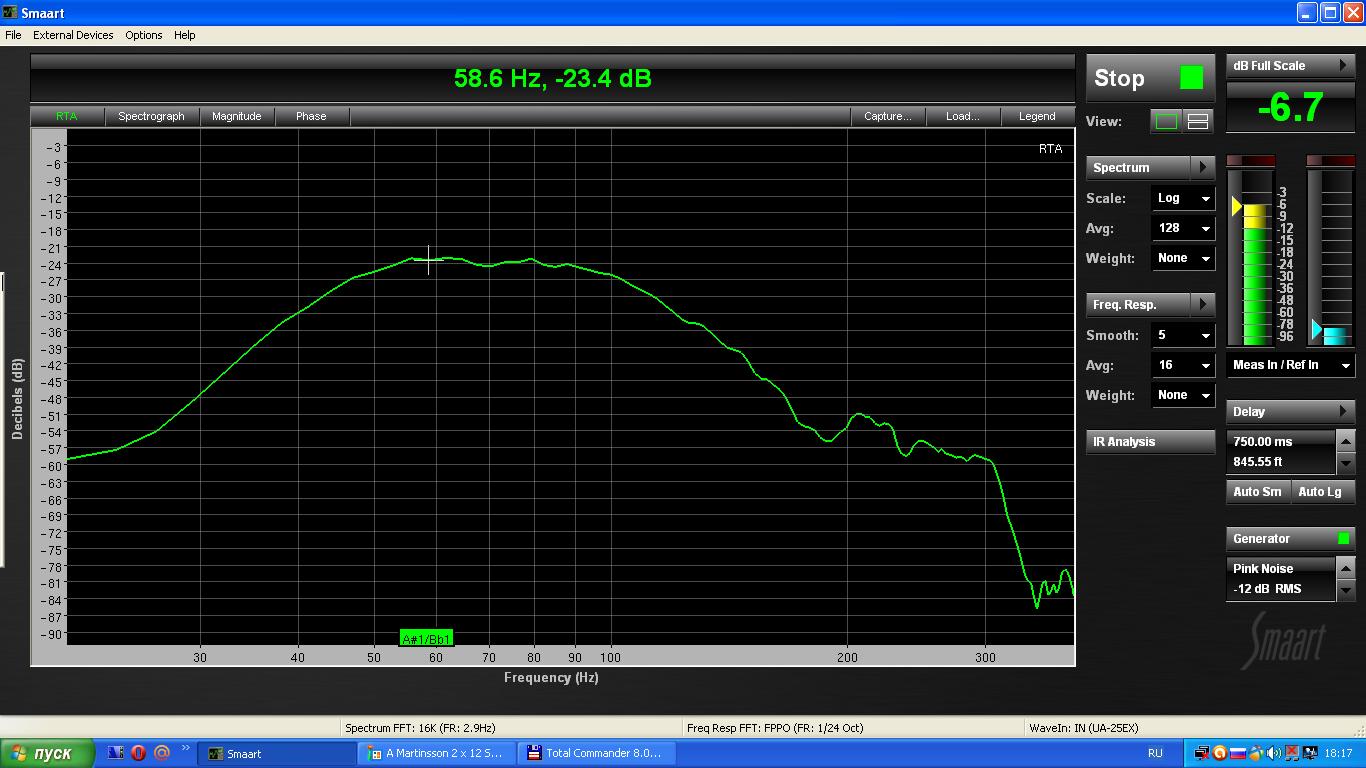Click the -12 dB RMS generator level

point(1267,588)
